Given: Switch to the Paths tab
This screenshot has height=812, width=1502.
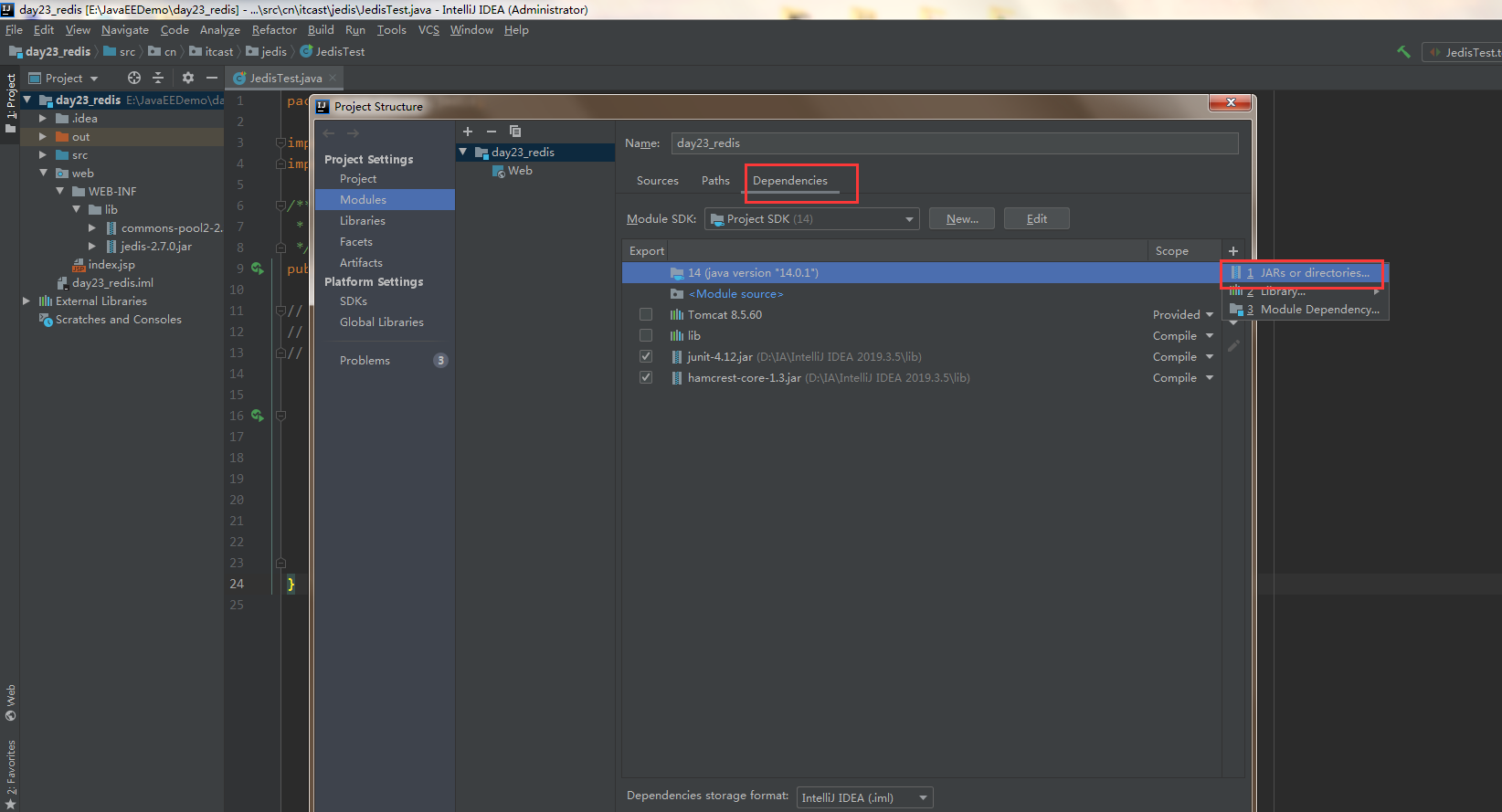Looking at the screenshot, I should pyautogui.click(x=715, y=181).
